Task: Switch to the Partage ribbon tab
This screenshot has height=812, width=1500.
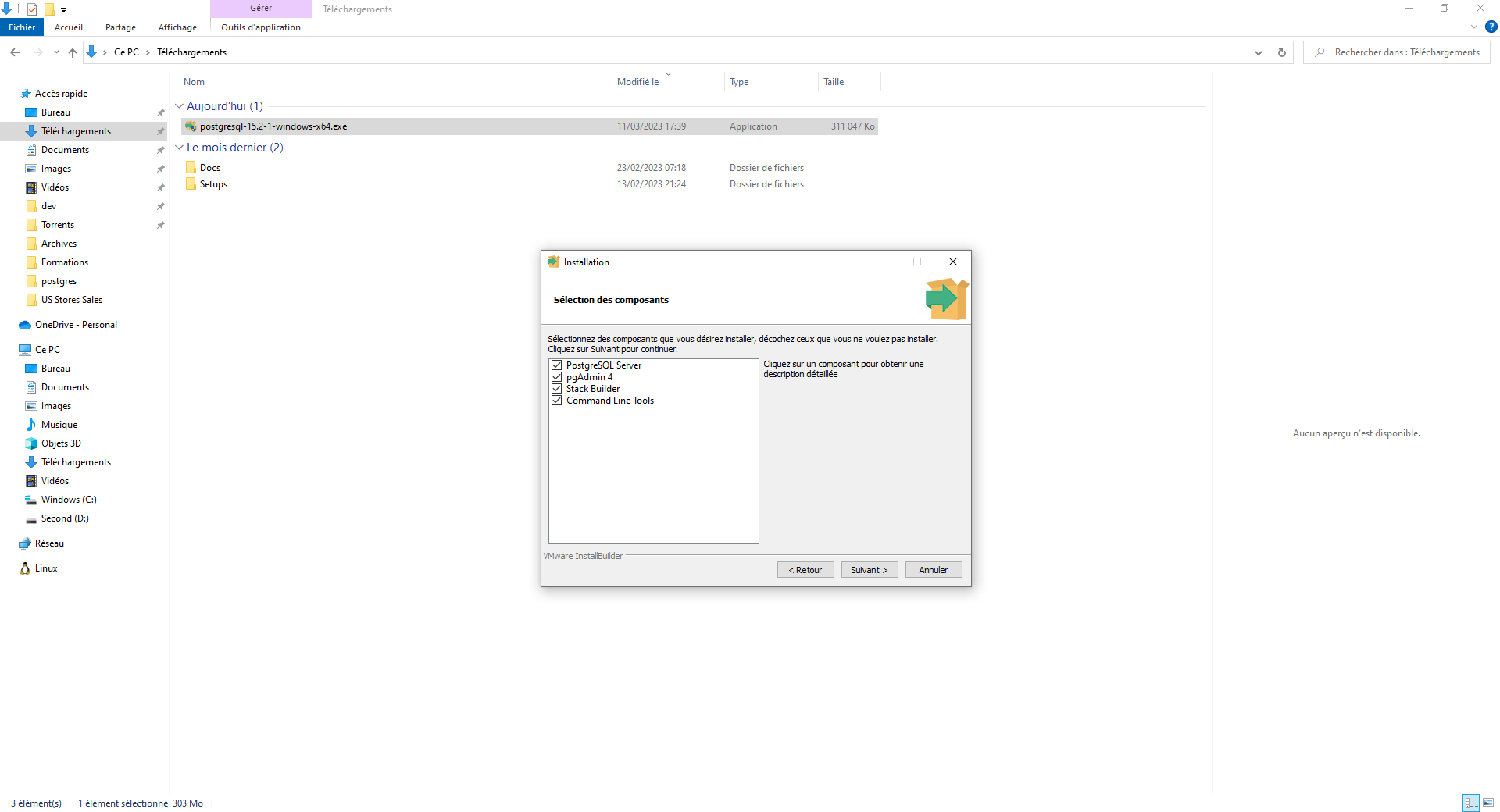Action: point(120,27)
